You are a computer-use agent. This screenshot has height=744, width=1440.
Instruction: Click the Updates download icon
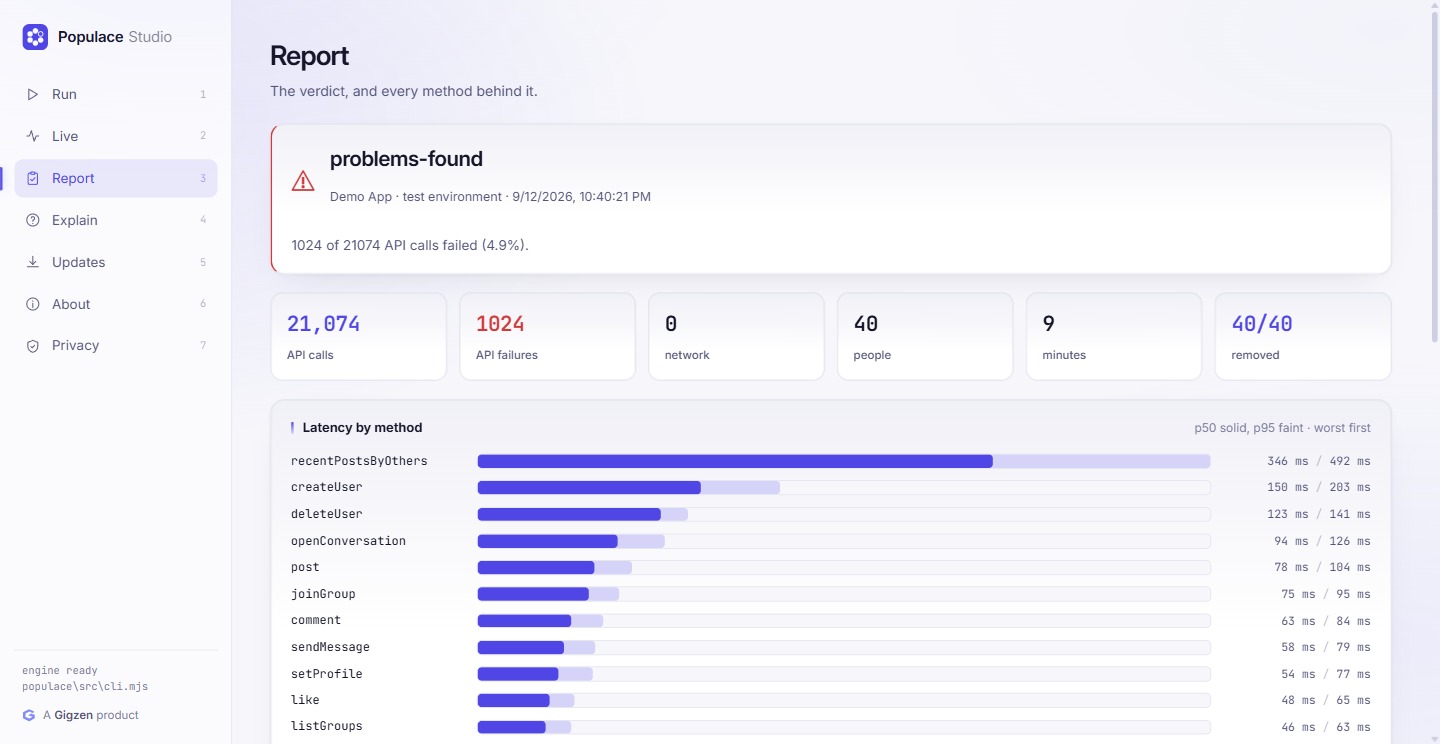pyautogui.click(x=33, y=262)
